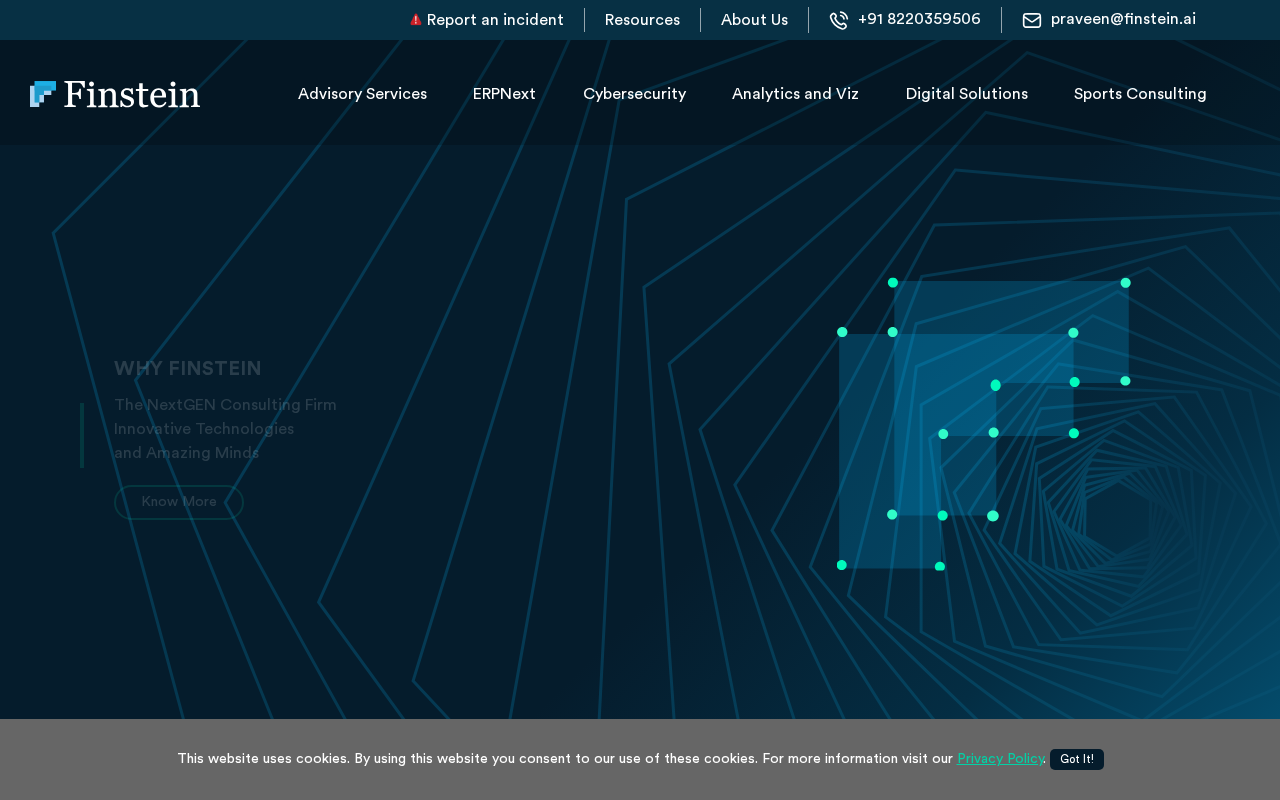1280x800 pixels.
Task: Click the 'and Amazing Minds' text line
Action: (186, 453)
